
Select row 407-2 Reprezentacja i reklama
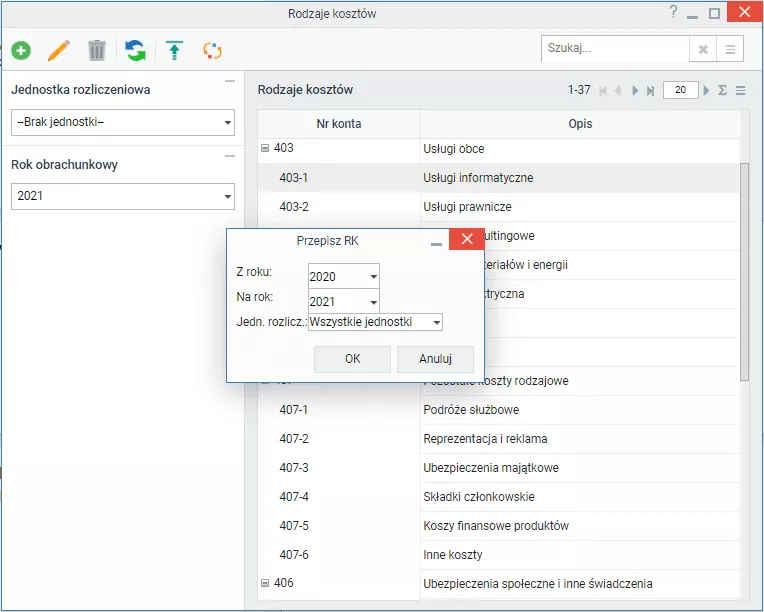[498, 439]
